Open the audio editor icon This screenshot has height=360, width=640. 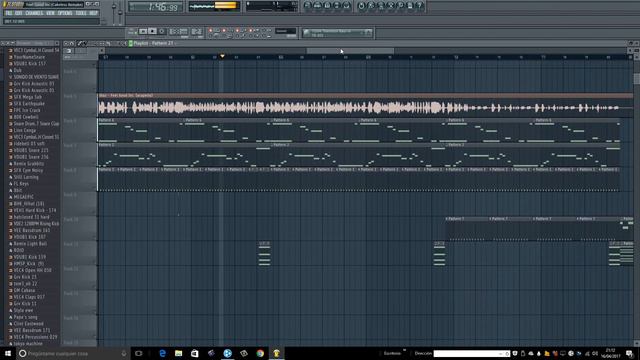click(x=391, y=5)
